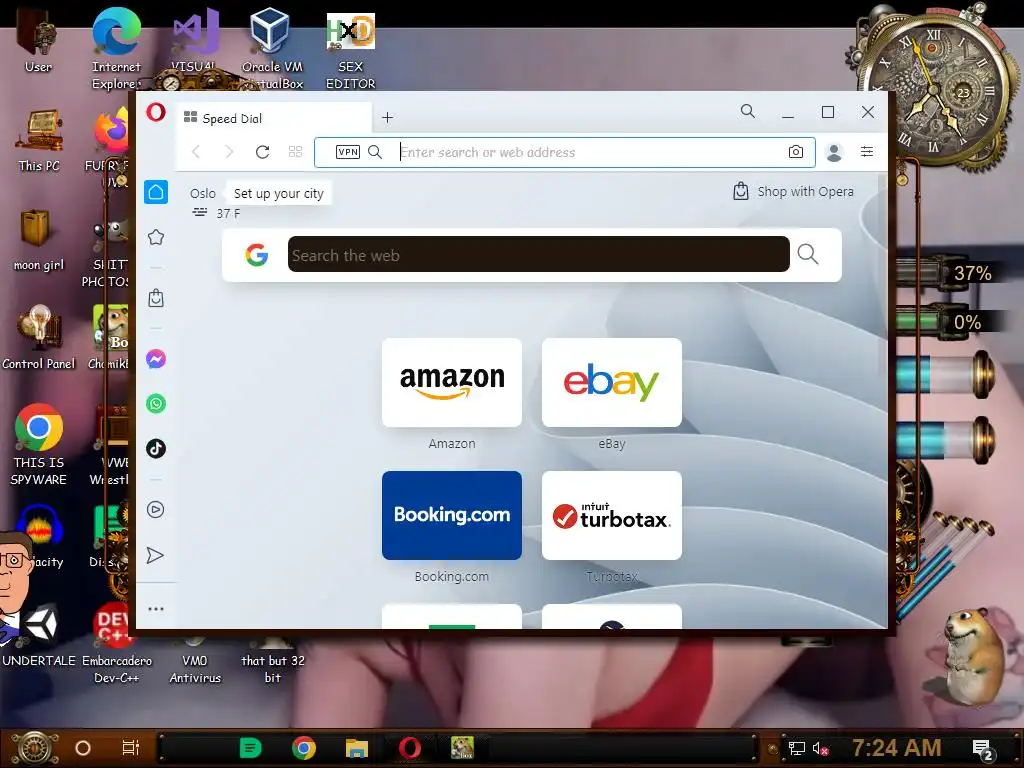Open WhatsApp in the Opera sidebar
Viewport: 1024px width, 768px height.
[x=155, y=404]
